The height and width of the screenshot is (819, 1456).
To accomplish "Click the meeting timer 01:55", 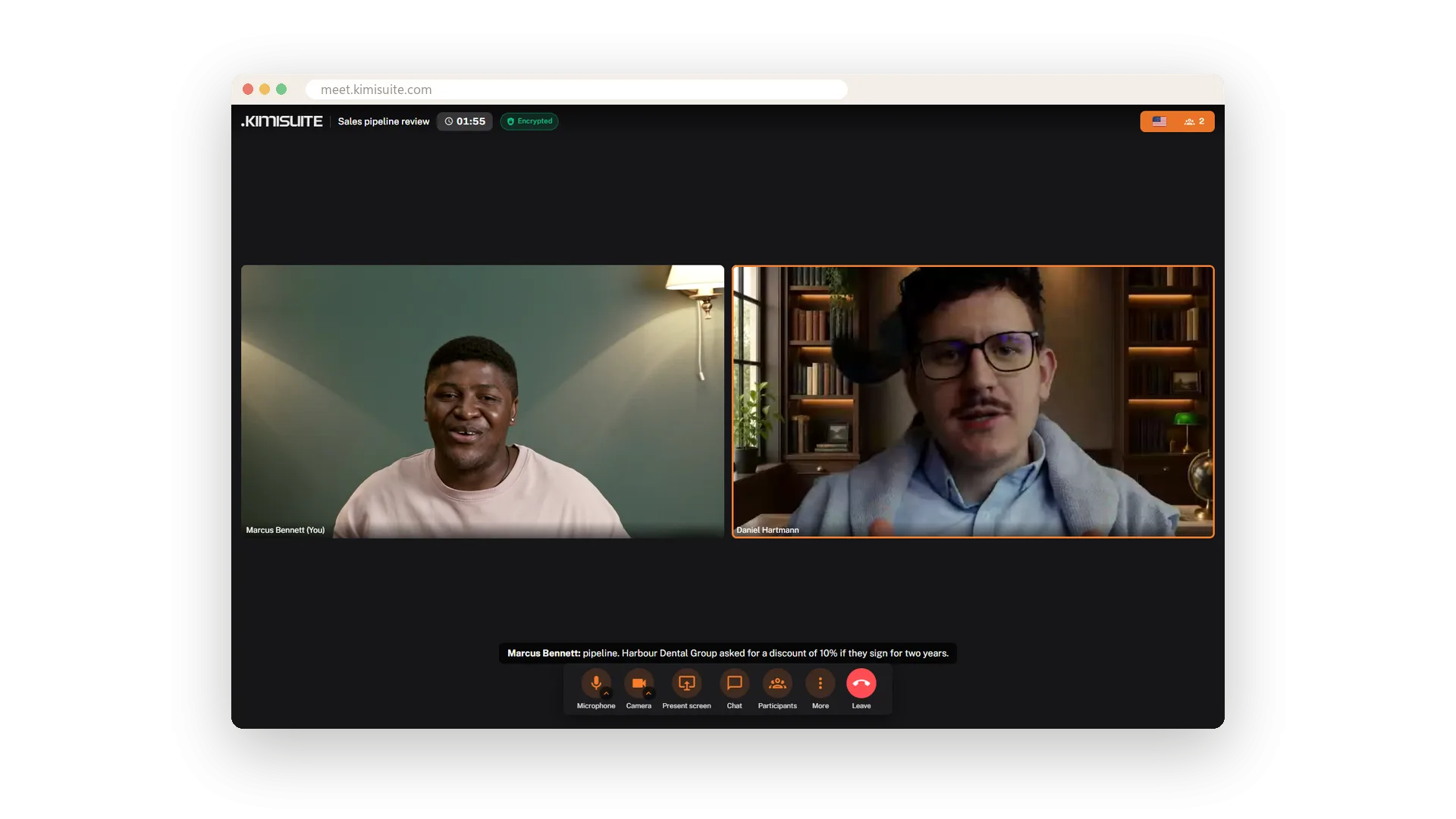I will click(465, 121).
